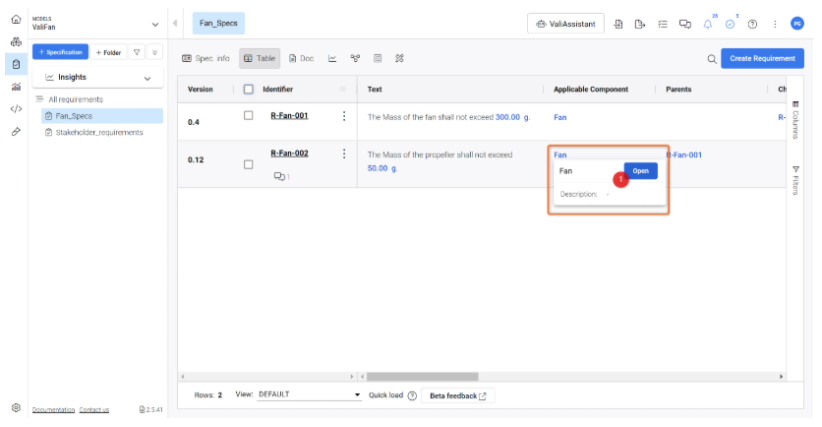Collapse the tree with double-chevron icon
Viewport: 822px width, 427px height.
tap(155, 52)
